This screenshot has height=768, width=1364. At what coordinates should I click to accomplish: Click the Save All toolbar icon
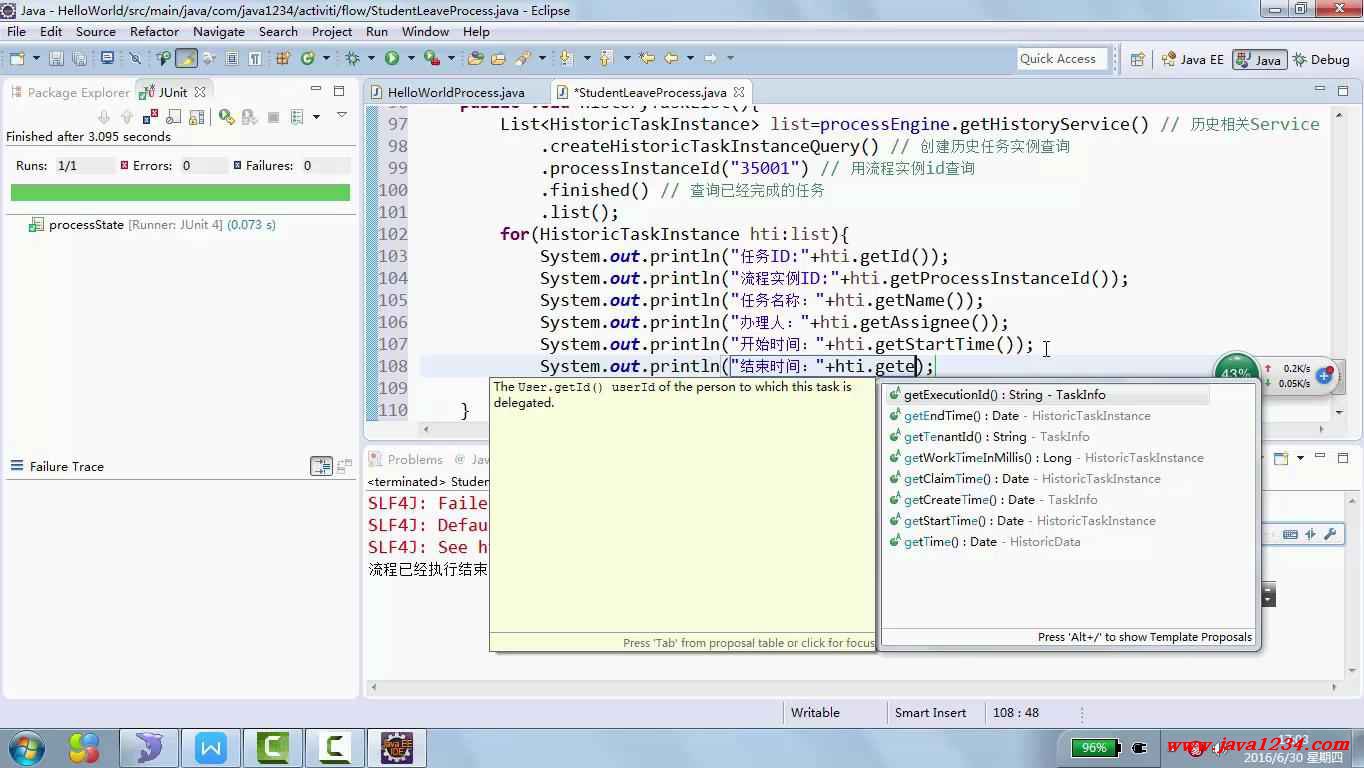pos(80,58)
